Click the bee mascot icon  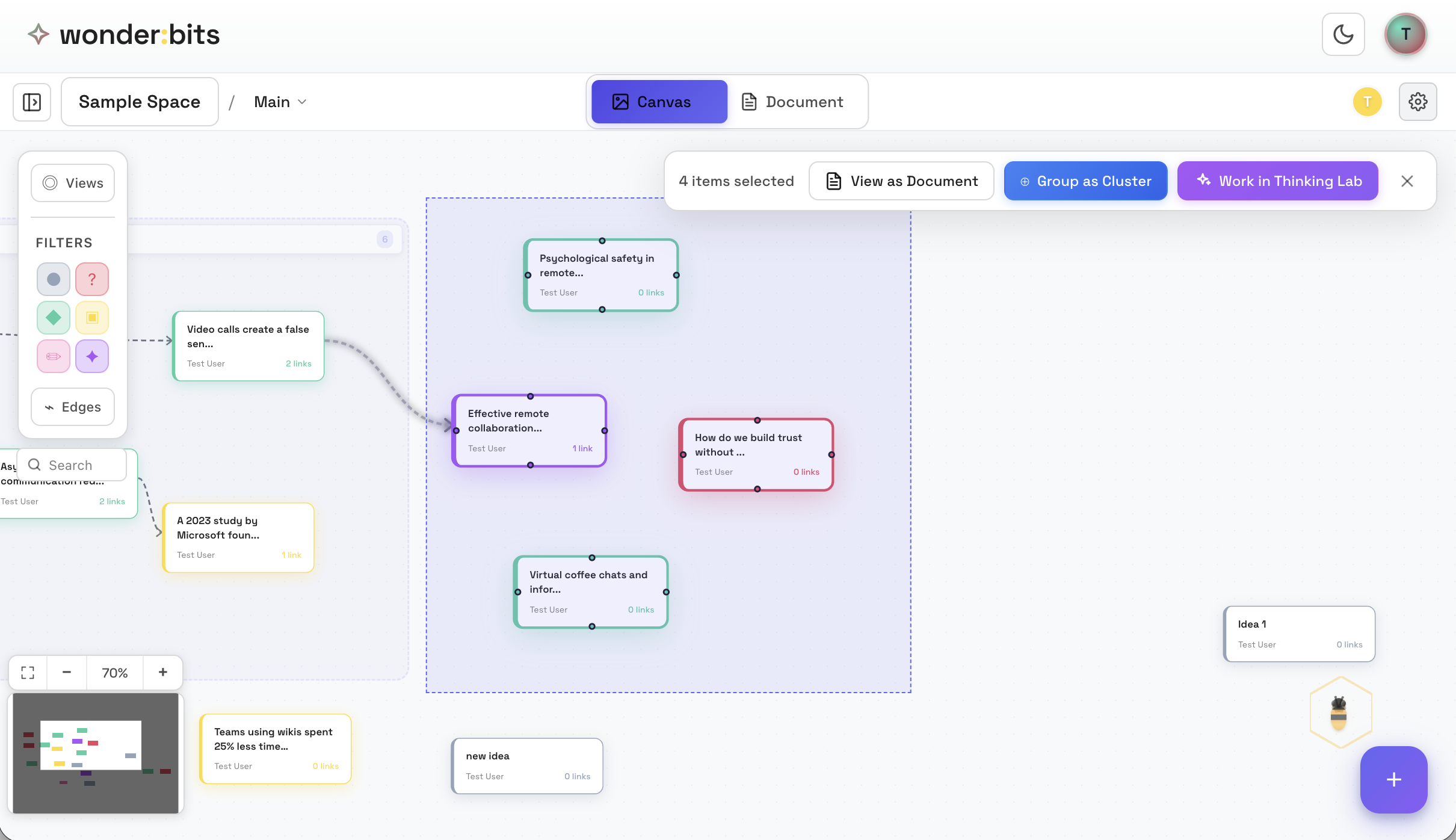[x=1340, y=713]
